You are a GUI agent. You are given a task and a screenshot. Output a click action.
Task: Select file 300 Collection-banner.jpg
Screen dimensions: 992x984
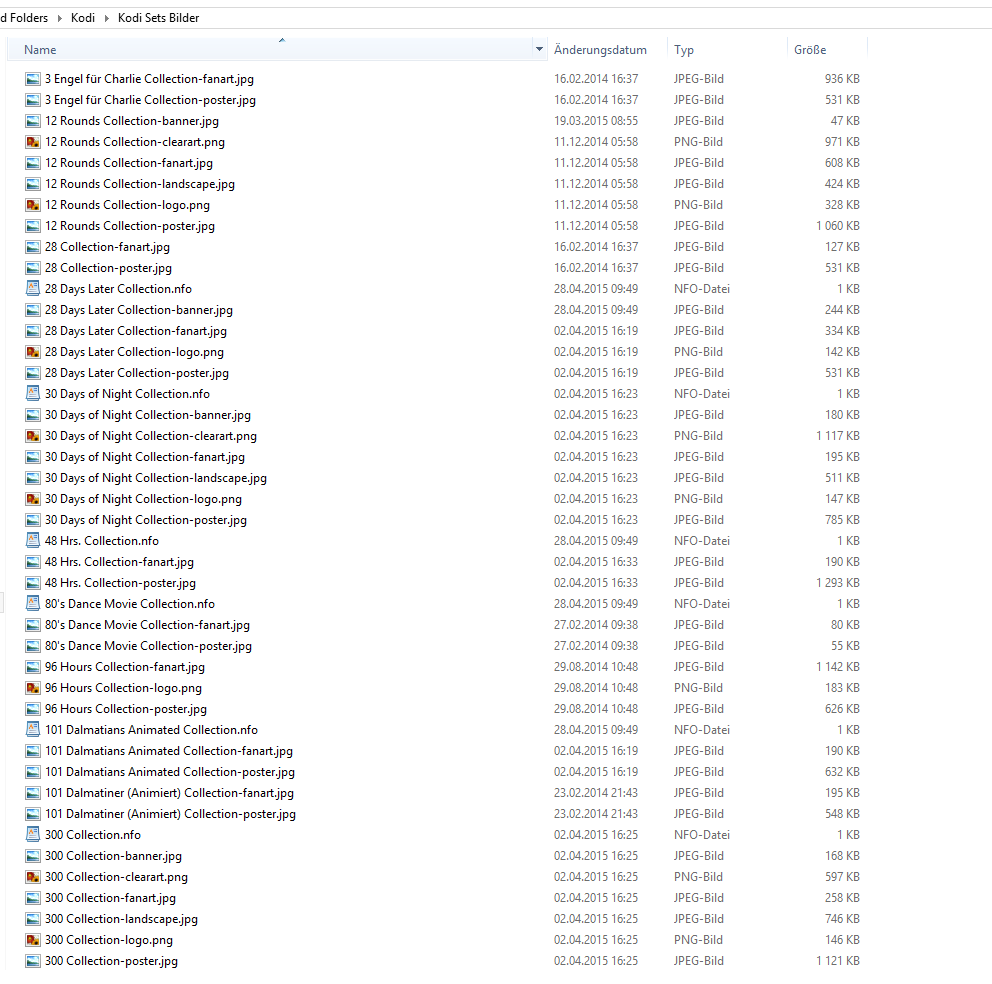tap(113, 856)
